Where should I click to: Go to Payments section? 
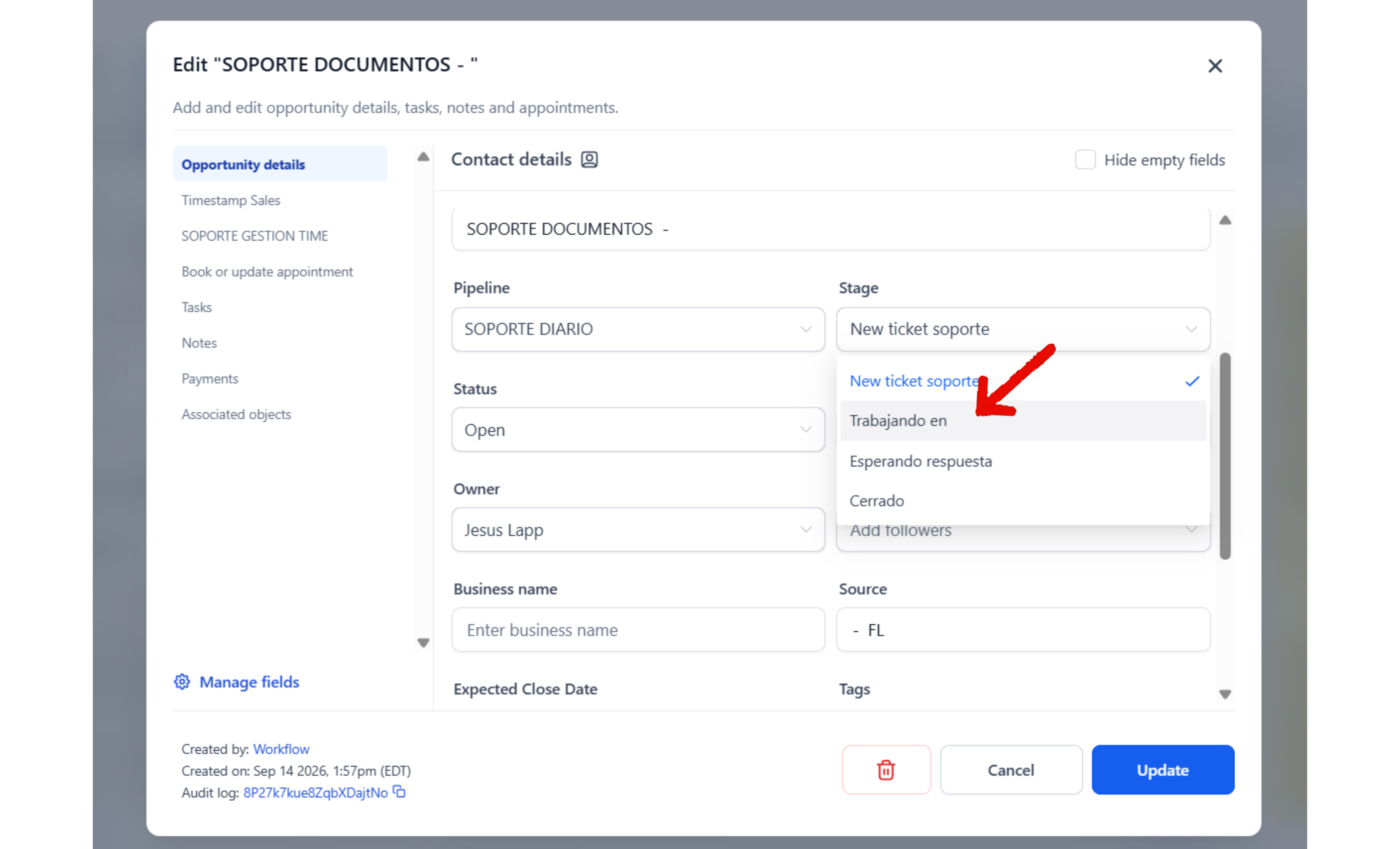click(210, 379)
